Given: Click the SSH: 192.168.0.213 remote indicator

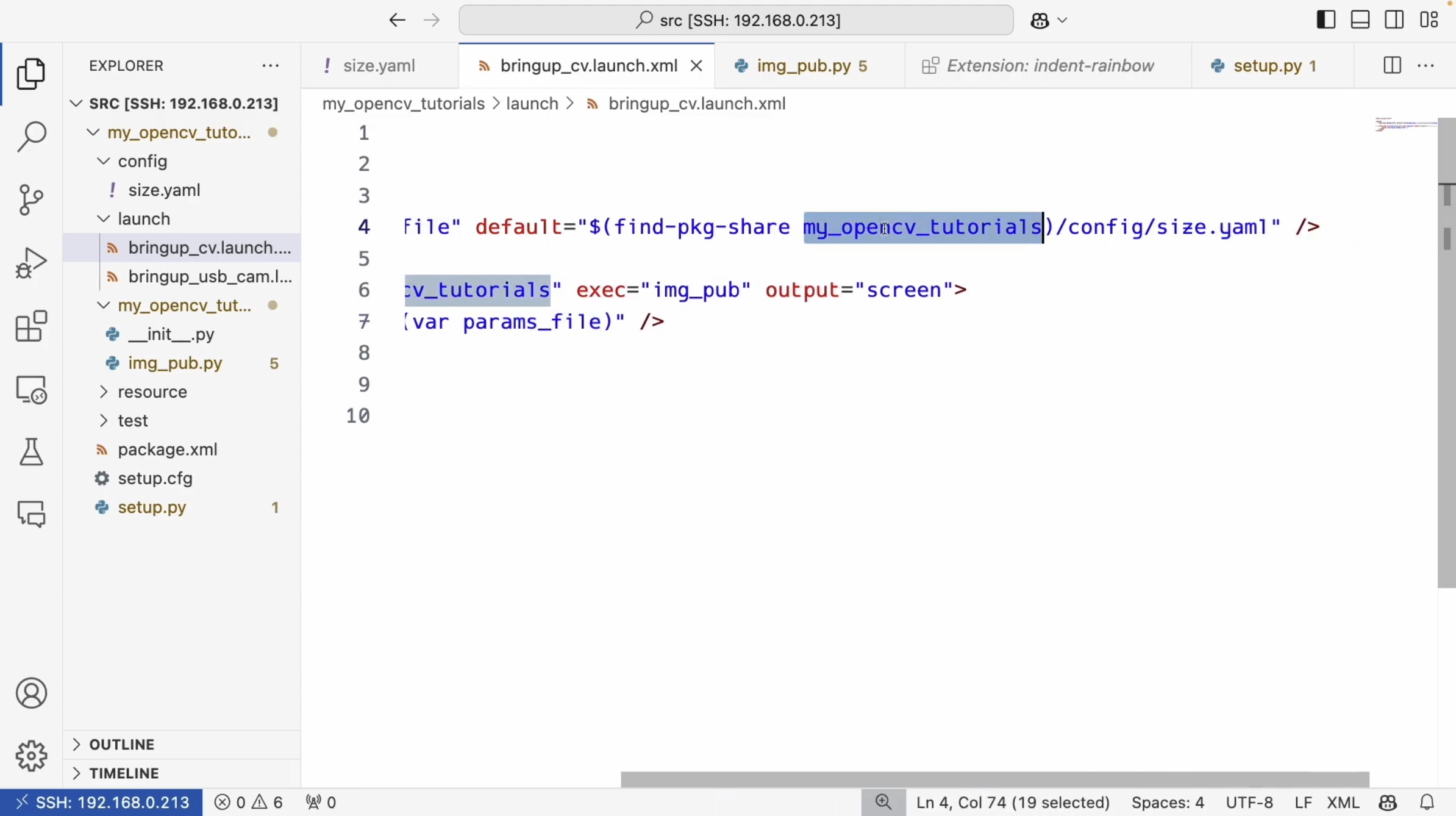Looking at the screenshot, I should 101,802.
